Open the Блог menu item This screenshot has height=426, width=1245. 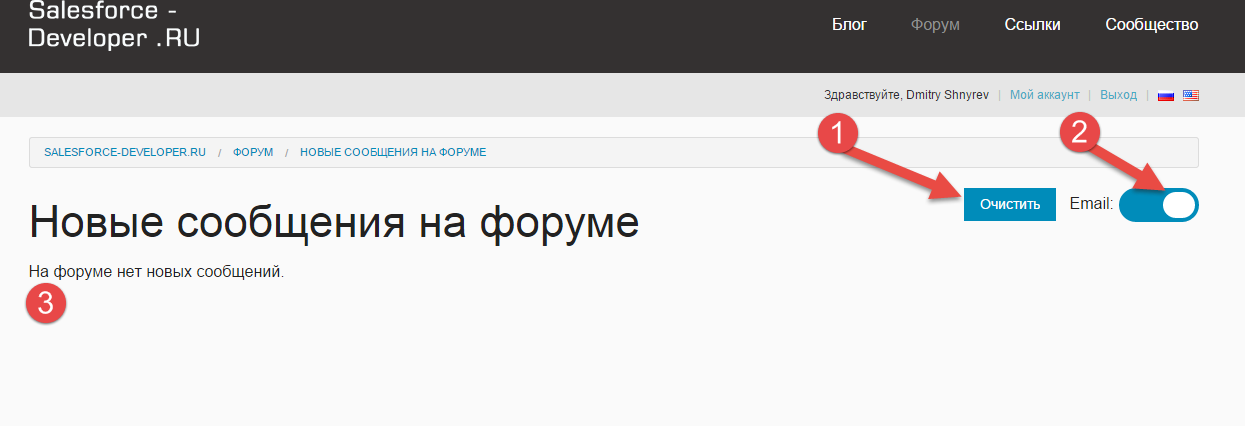point(849,25)
